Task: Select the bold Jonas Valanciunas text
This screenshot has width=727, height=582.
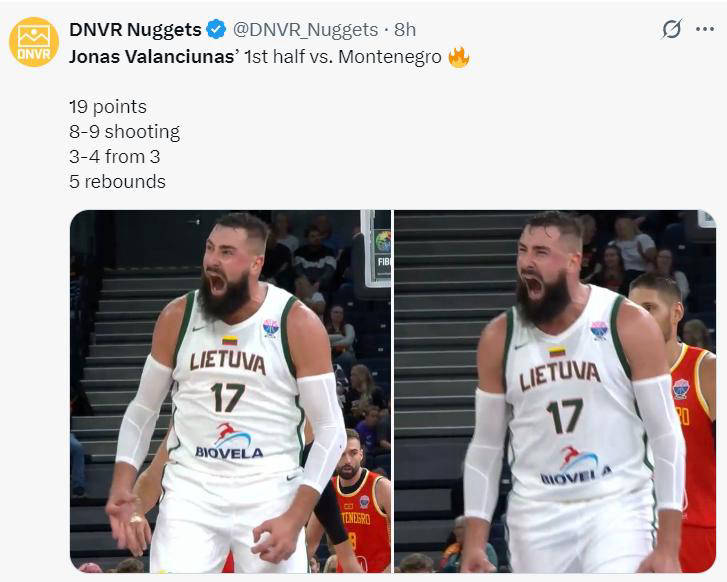Action: tap(153, 57)
